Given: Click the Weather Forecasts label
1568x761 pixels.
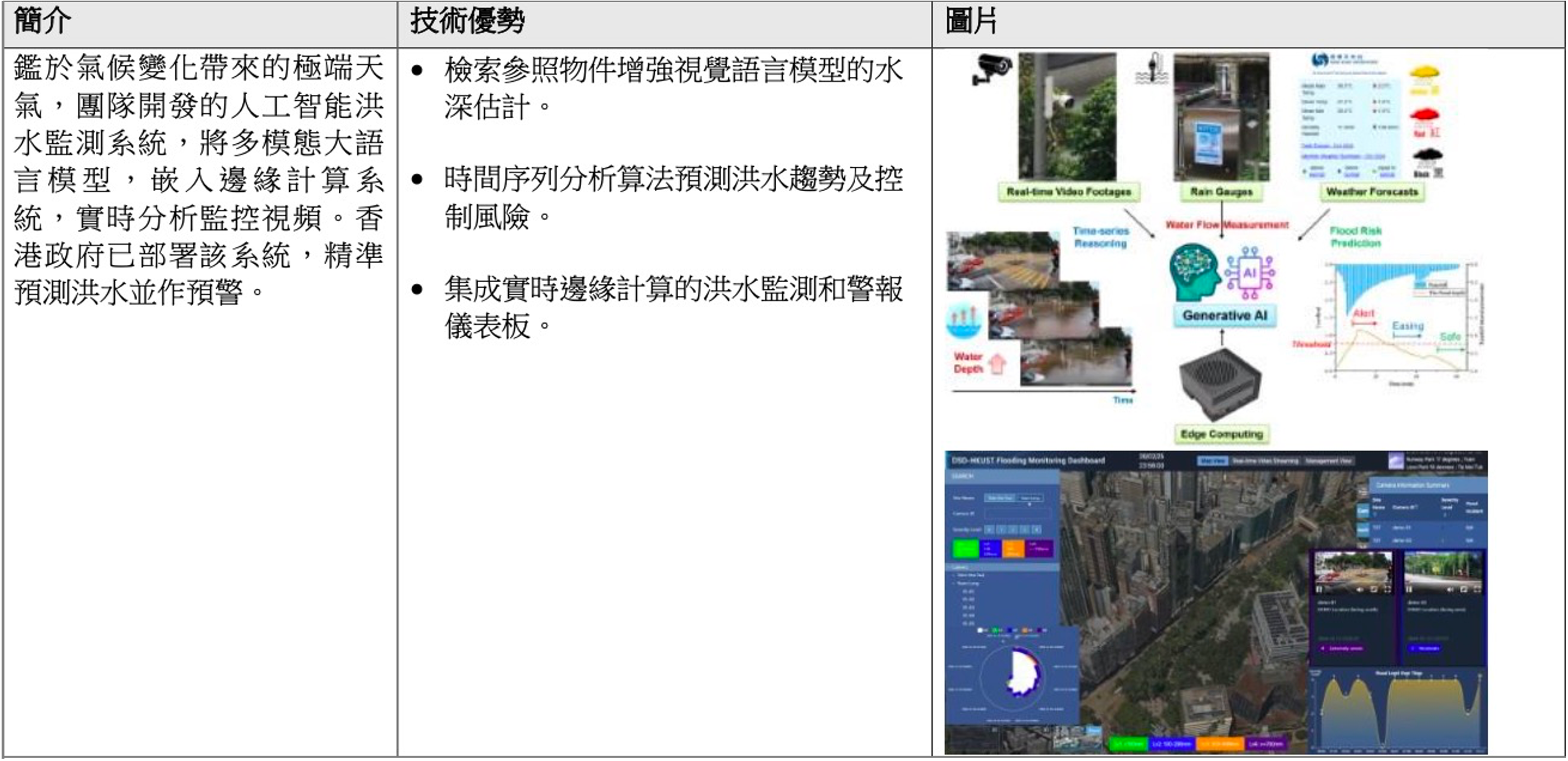Looking at the screenshot, I should pos(1372,192).
